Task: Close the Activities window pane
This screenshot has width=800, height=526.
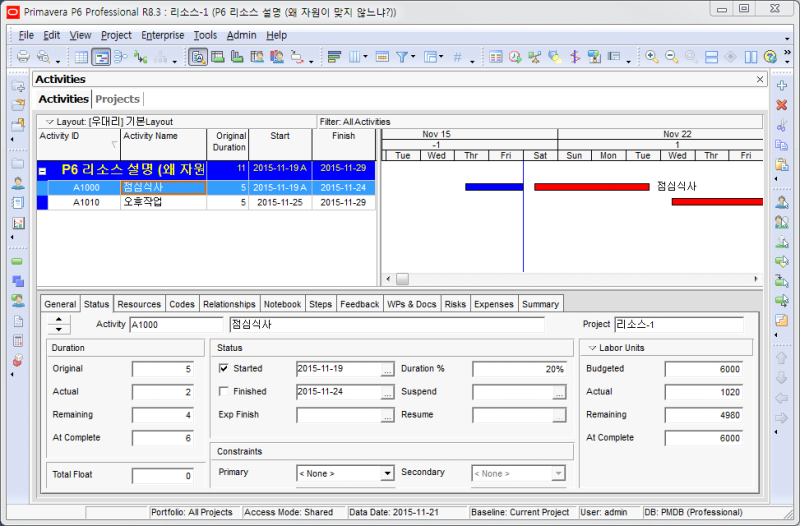Action: pyautogui.click(x=760, y=79)
